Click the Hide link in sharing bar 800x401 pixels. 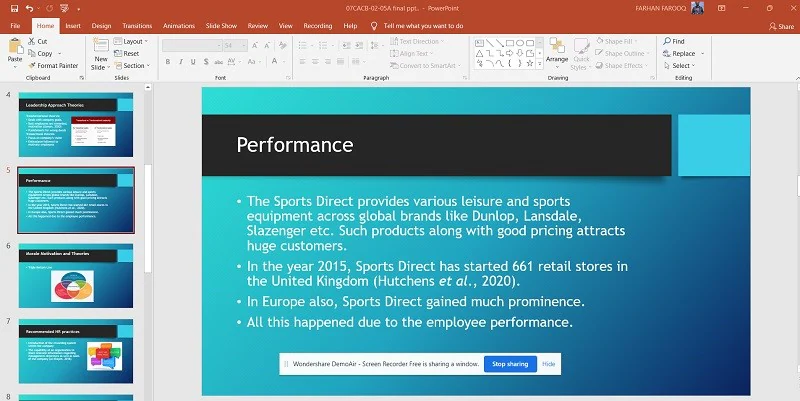pos(548,364)
